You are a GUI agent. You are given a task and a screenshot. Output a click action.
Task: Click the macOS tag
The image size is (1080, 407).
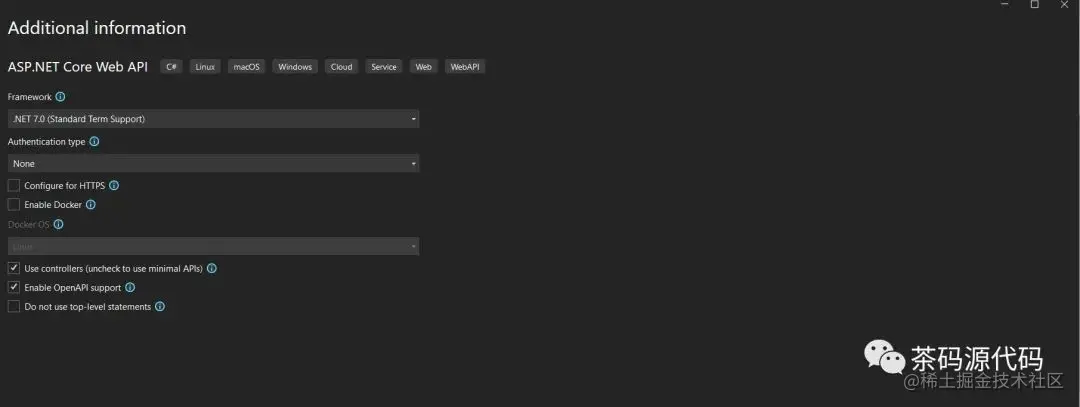coord(247,67)
